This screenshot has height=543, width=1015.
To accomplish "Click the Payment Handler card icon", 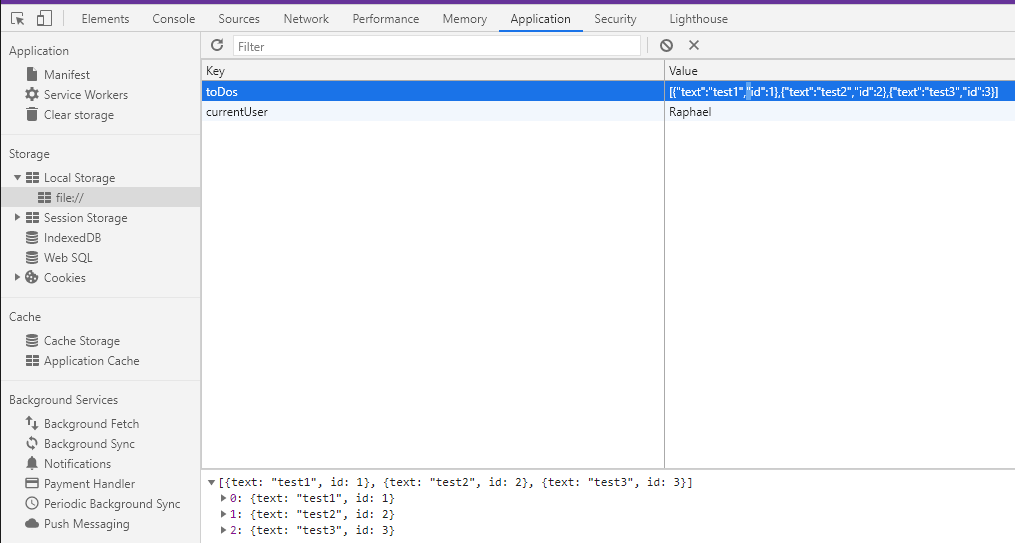I will (x=32, y=483).
